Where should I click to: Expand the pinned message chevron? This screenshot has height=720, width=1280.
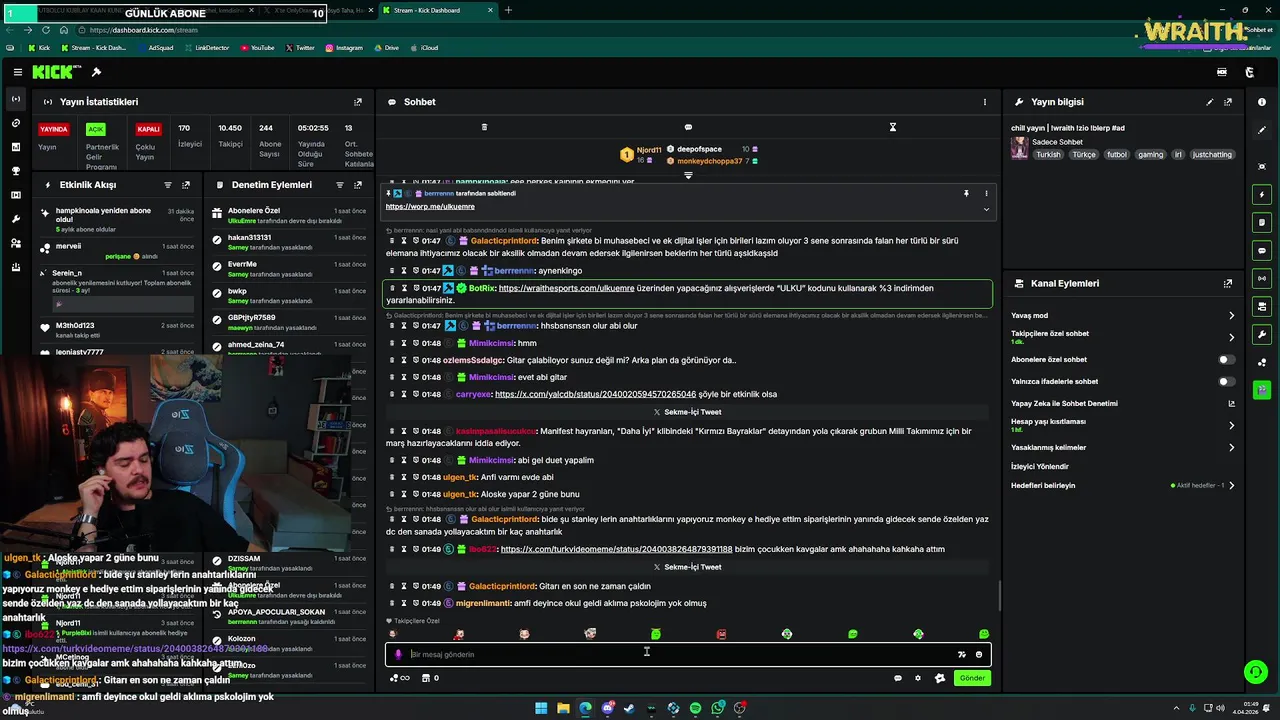[986, 209]
